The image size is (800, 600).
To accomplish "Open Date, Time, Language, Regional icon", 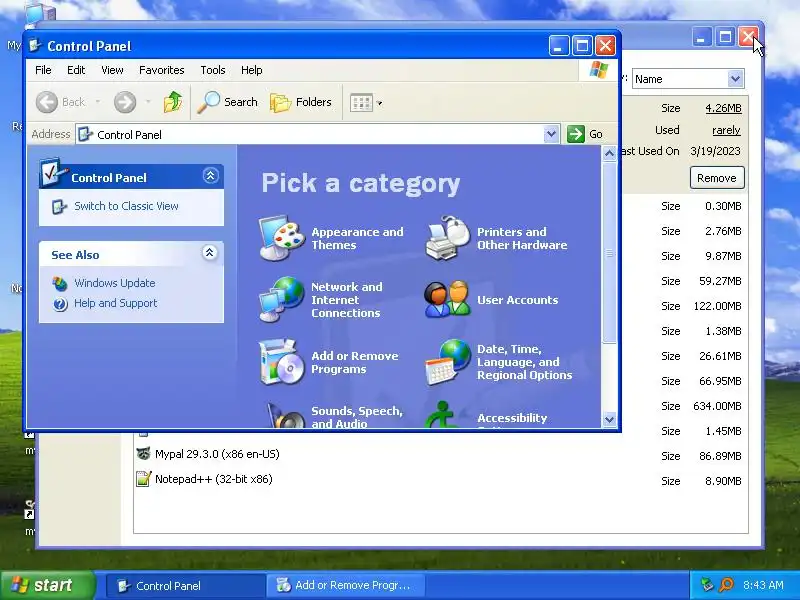I will (447, 362).
